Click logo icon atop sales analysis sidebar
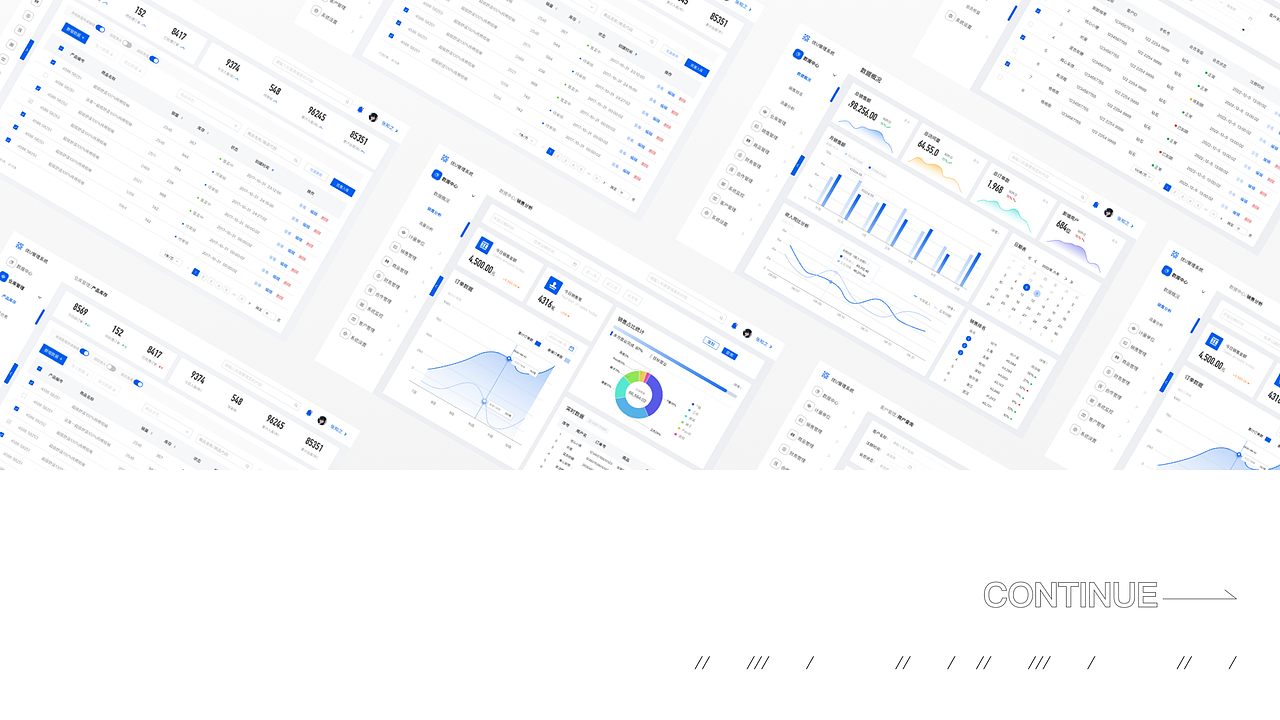The width and height of the screenshot is (1280, 720). [x=445, y=158]
